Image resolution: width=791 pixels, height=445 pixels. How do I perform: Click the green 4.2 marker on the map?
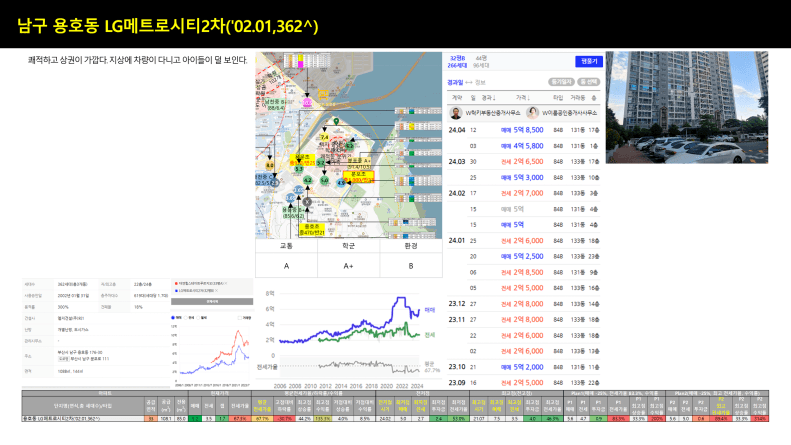click(x=308, y=180)
